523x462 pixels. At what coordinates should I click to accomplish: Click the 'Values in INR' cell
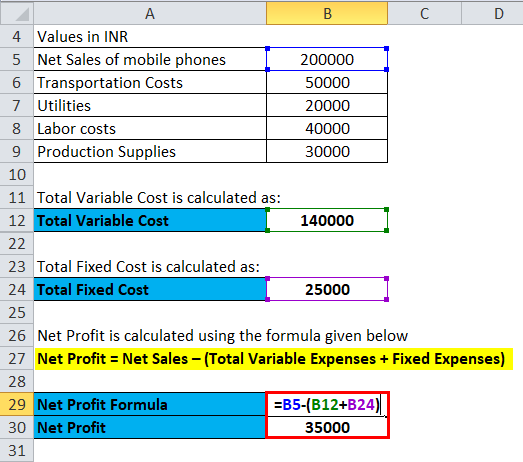tap(150, 36)
